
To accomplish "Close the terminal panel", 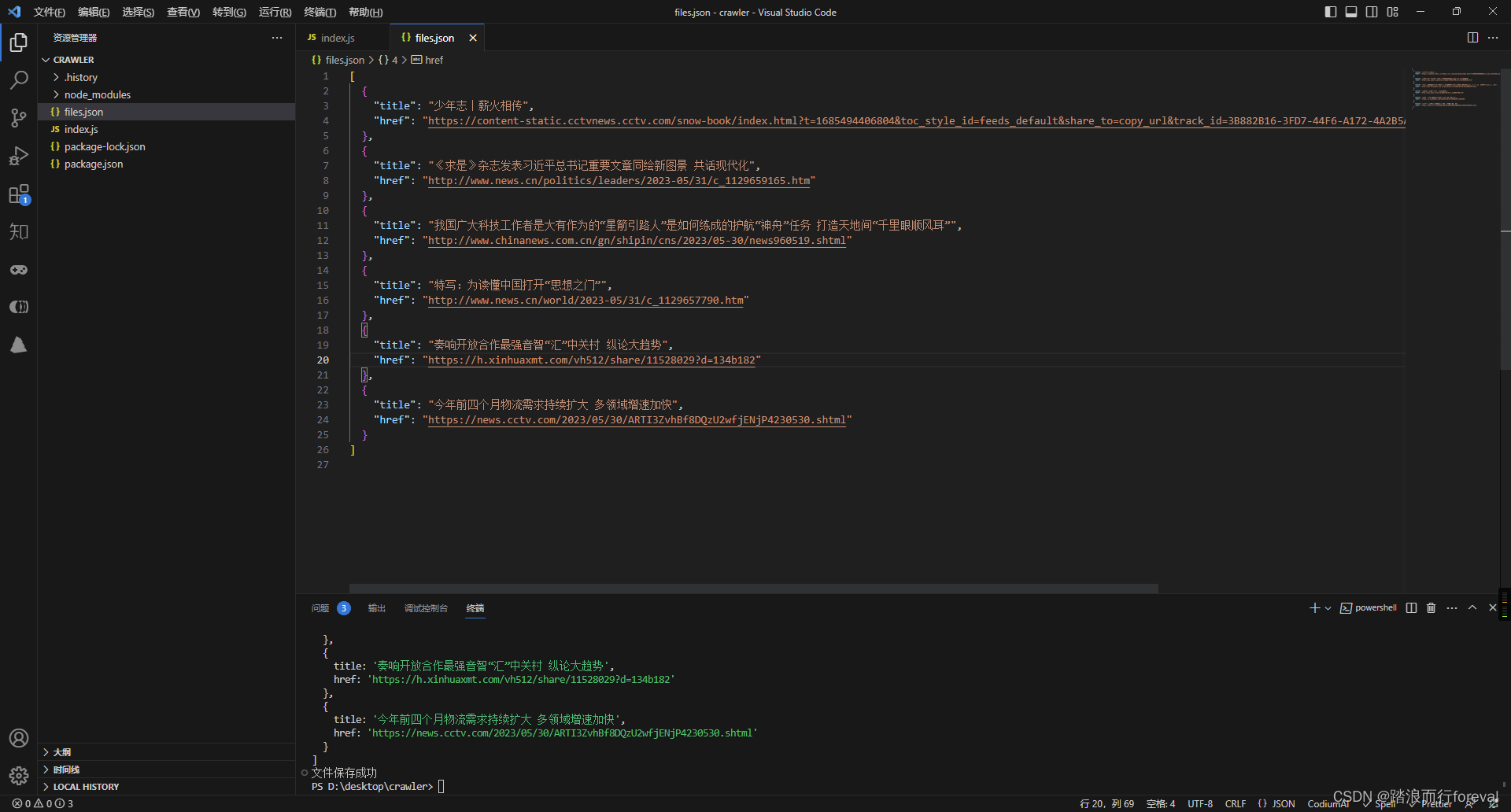I will (x=1493, y=608).
